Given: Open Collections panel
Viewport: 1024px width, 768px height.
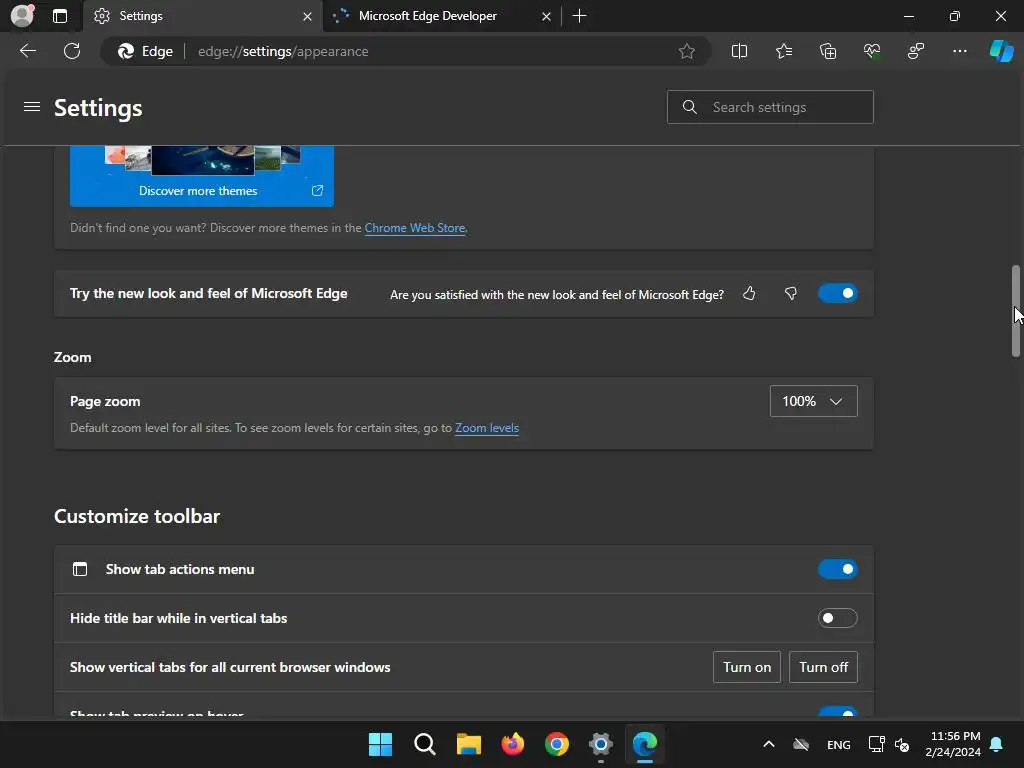Looking at the screenshot, I should [827, 51].
